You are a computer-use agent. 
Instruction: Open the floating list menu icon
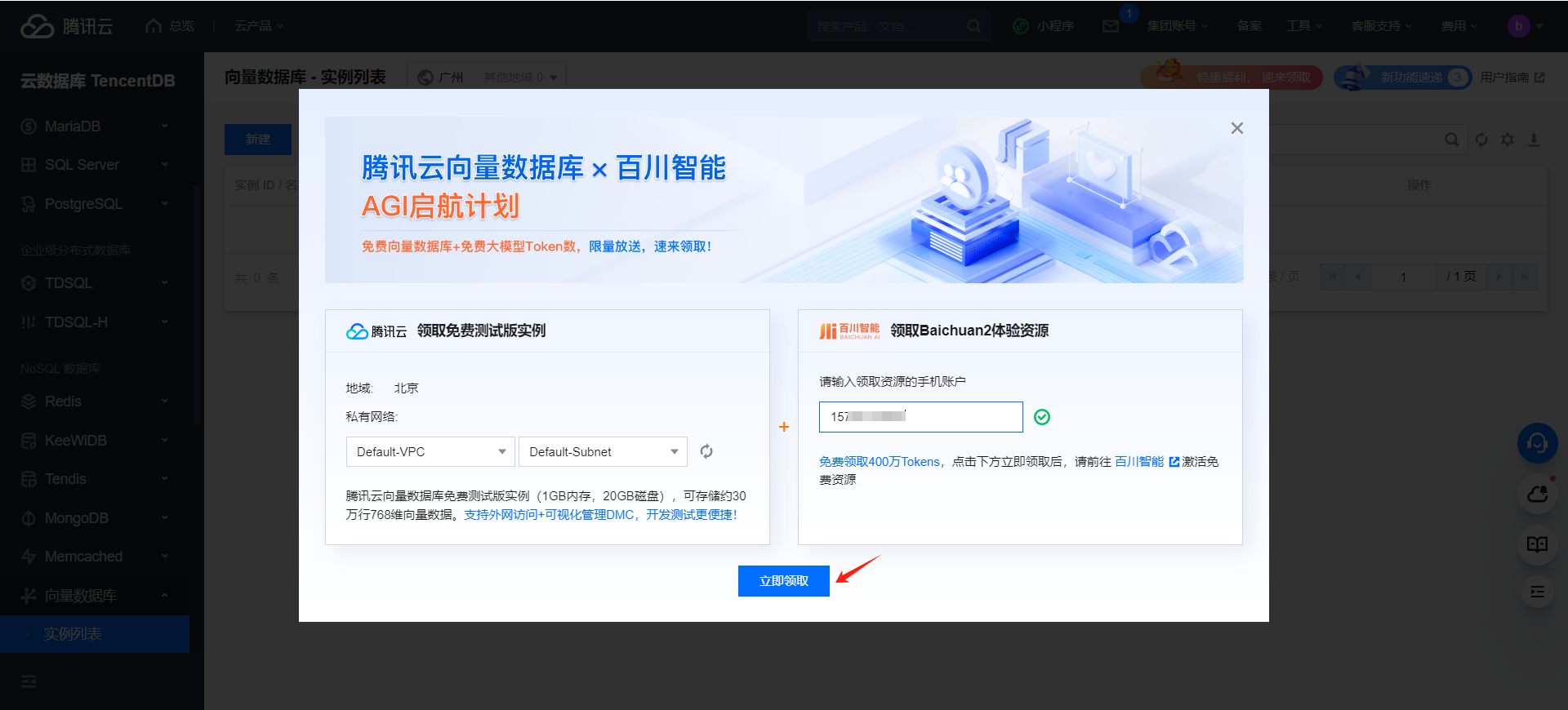[x=1537, y=592]
